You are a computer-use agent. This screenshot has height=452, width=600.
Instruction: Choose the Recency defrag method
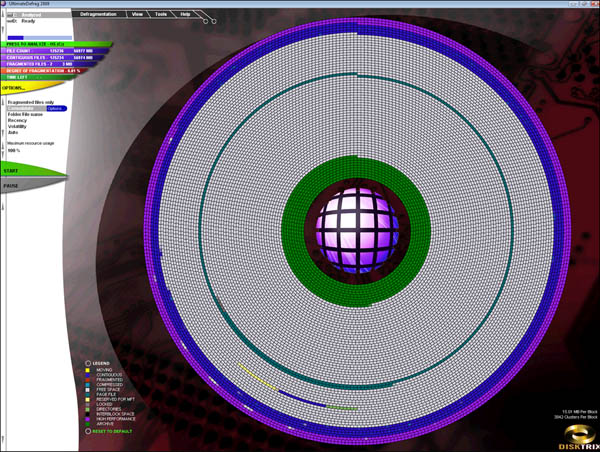(x=19, y=119)
